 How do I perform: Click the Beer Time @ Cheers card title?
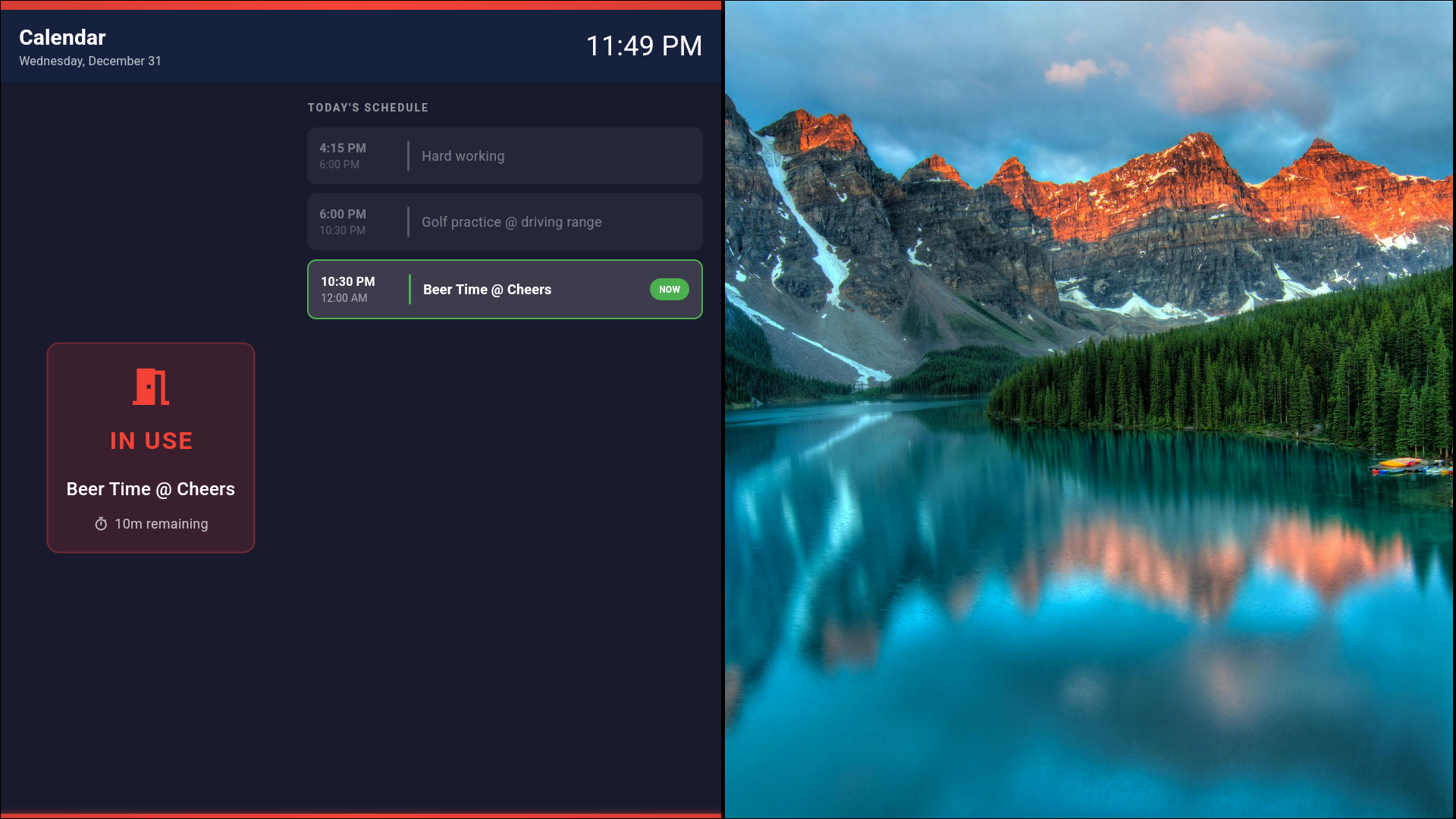[151, 489]
